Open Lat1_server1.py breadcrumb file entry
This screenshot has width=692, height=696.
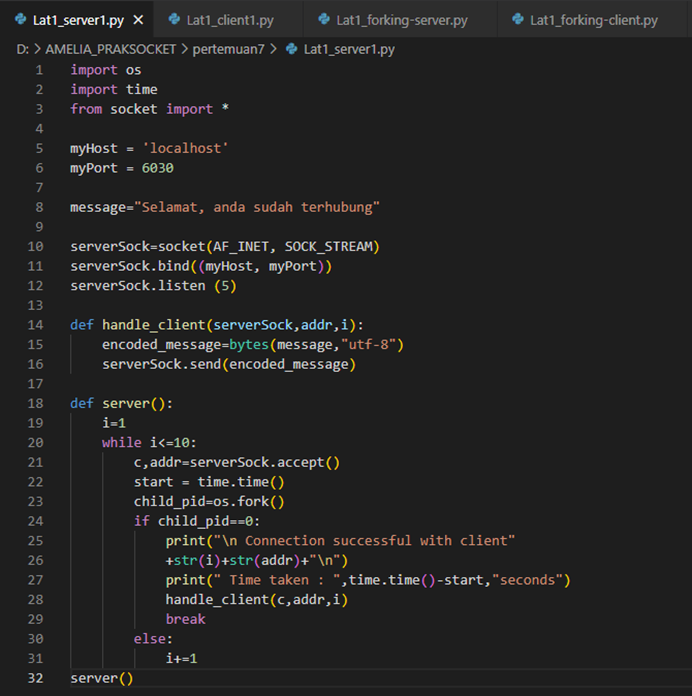tap(349, 49)
